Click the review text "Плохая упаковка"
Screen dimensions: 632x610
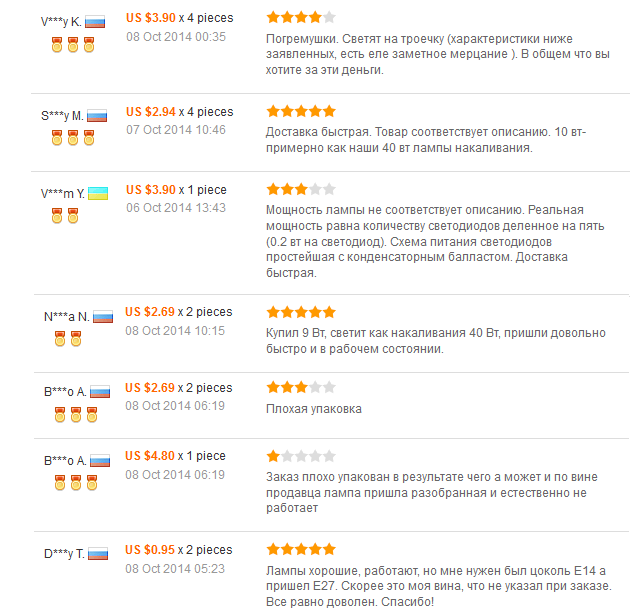[x=314, y=408]
